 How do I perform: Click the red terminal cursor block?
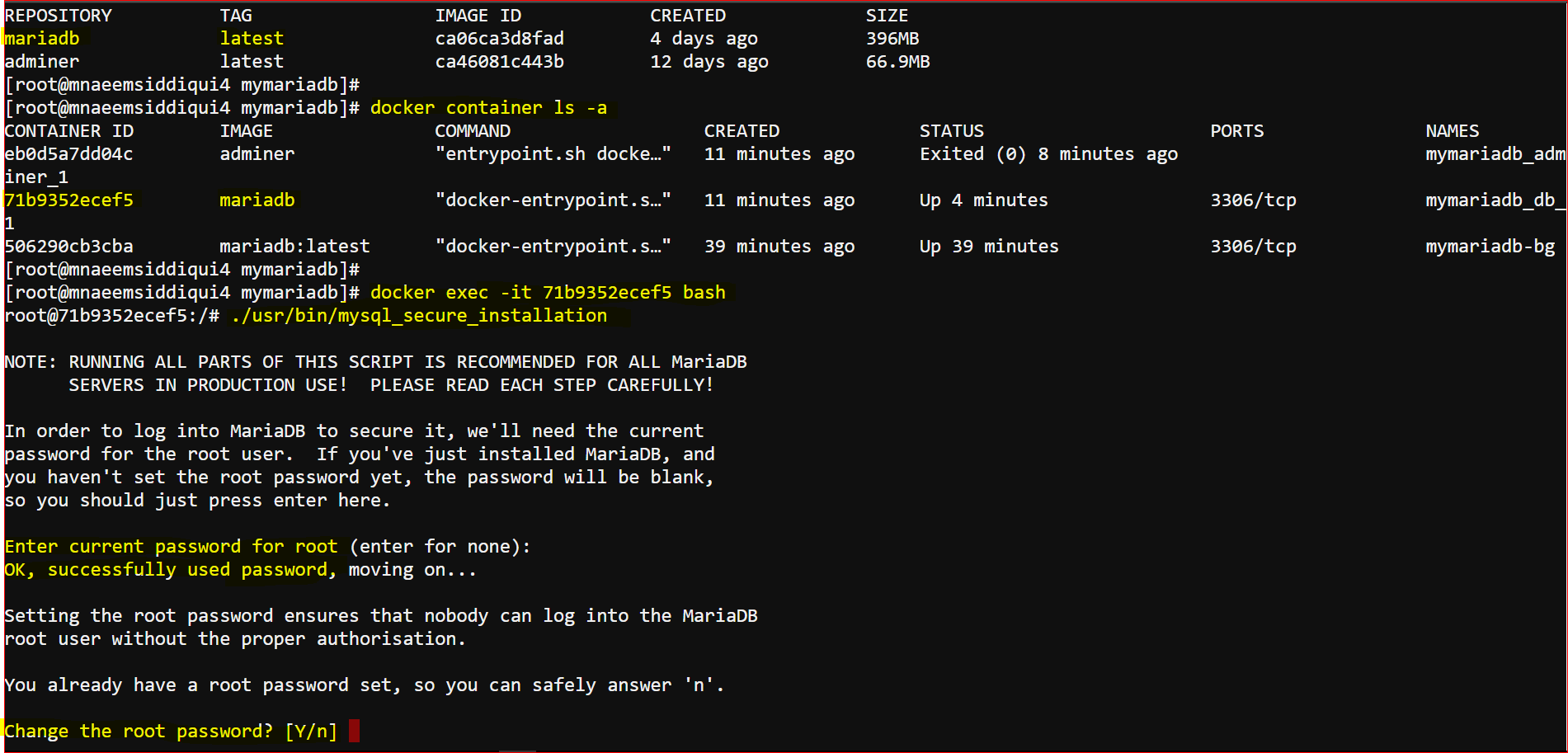pos(354,731)
